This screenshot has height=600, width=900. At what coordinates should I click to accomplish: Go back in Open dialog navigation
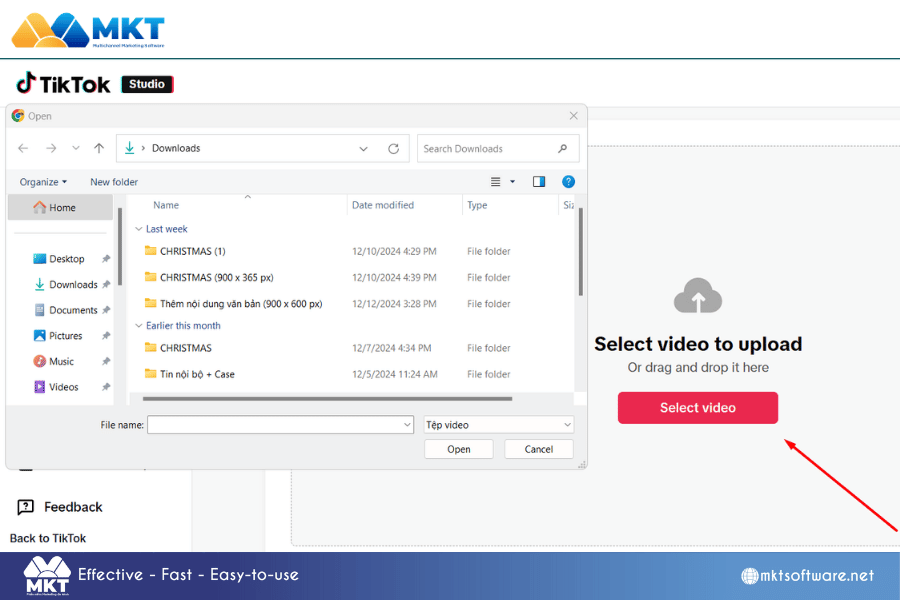pos(23,148)
